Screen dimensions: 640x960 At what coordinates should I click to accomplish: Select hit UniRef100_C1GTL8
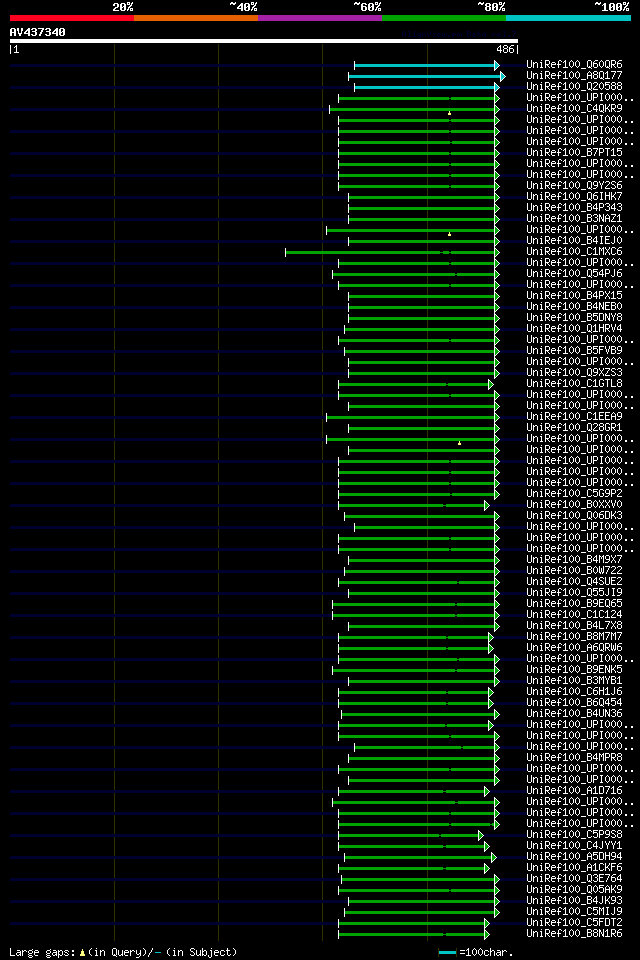[x=574, y=384]
